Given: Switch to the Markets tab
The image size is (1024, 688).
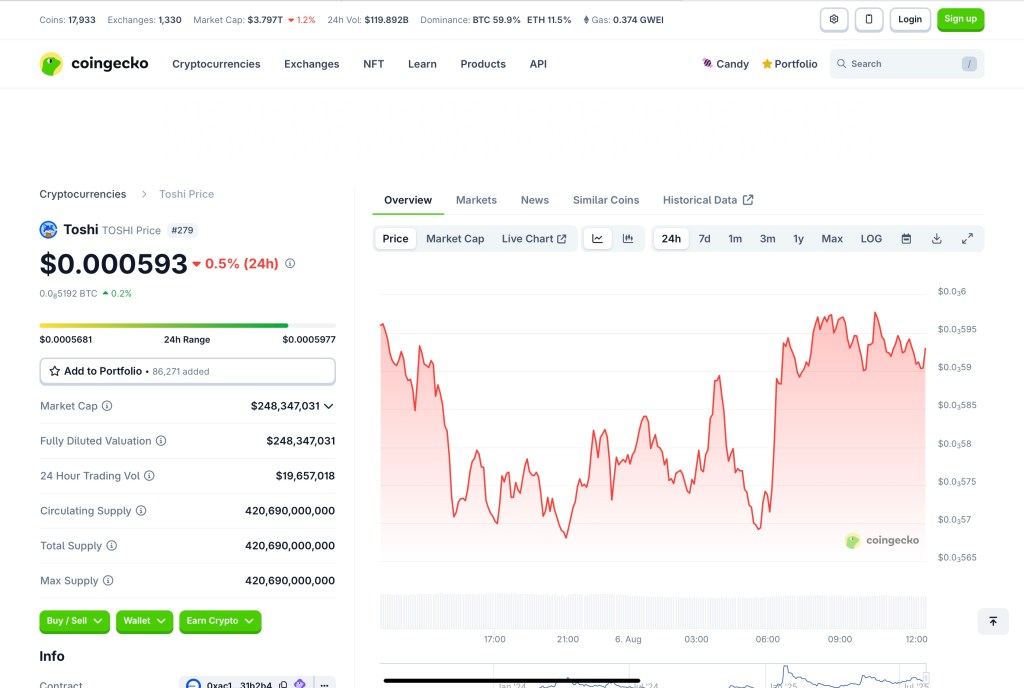Looking at the screenshot, I should click(476, 200).
